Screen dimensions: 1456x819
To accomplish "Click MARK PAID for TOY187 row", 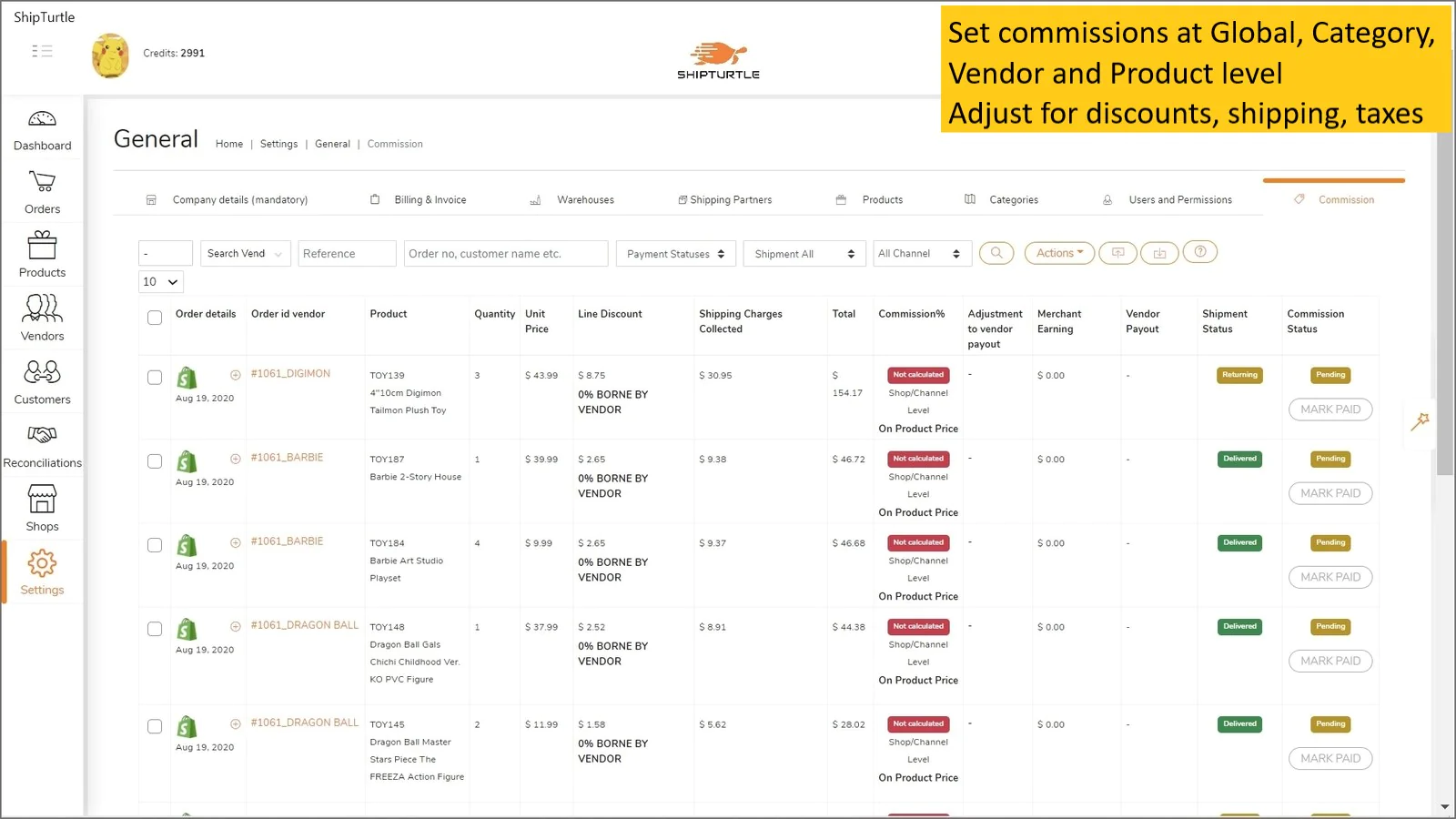I will click(1330, 493).
